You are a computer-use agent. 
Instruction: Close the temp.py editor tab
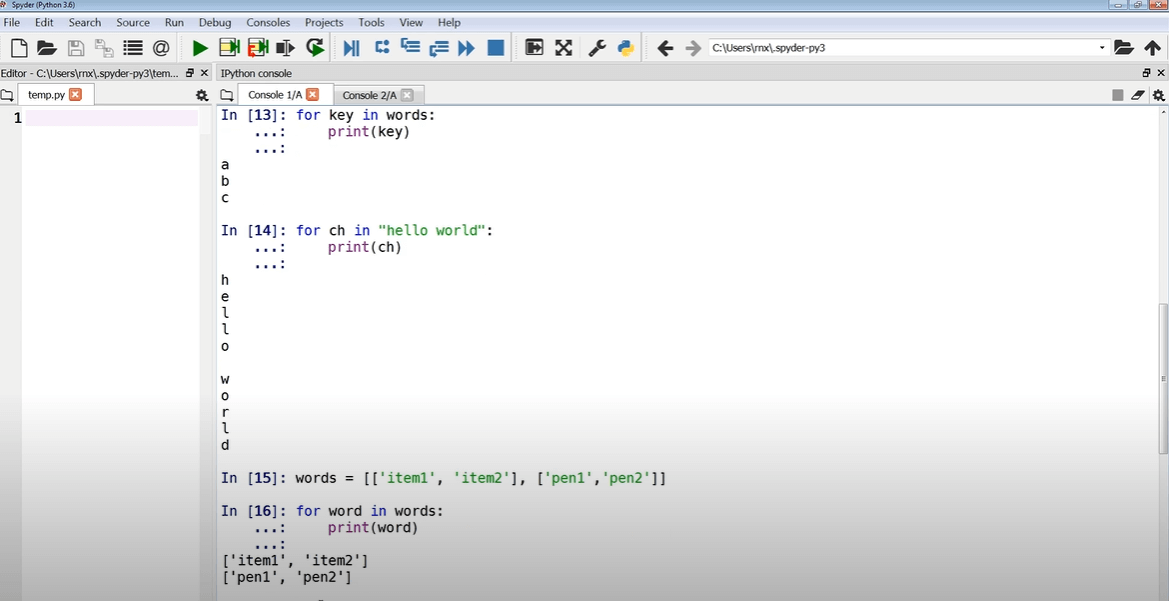coord(75,95)
